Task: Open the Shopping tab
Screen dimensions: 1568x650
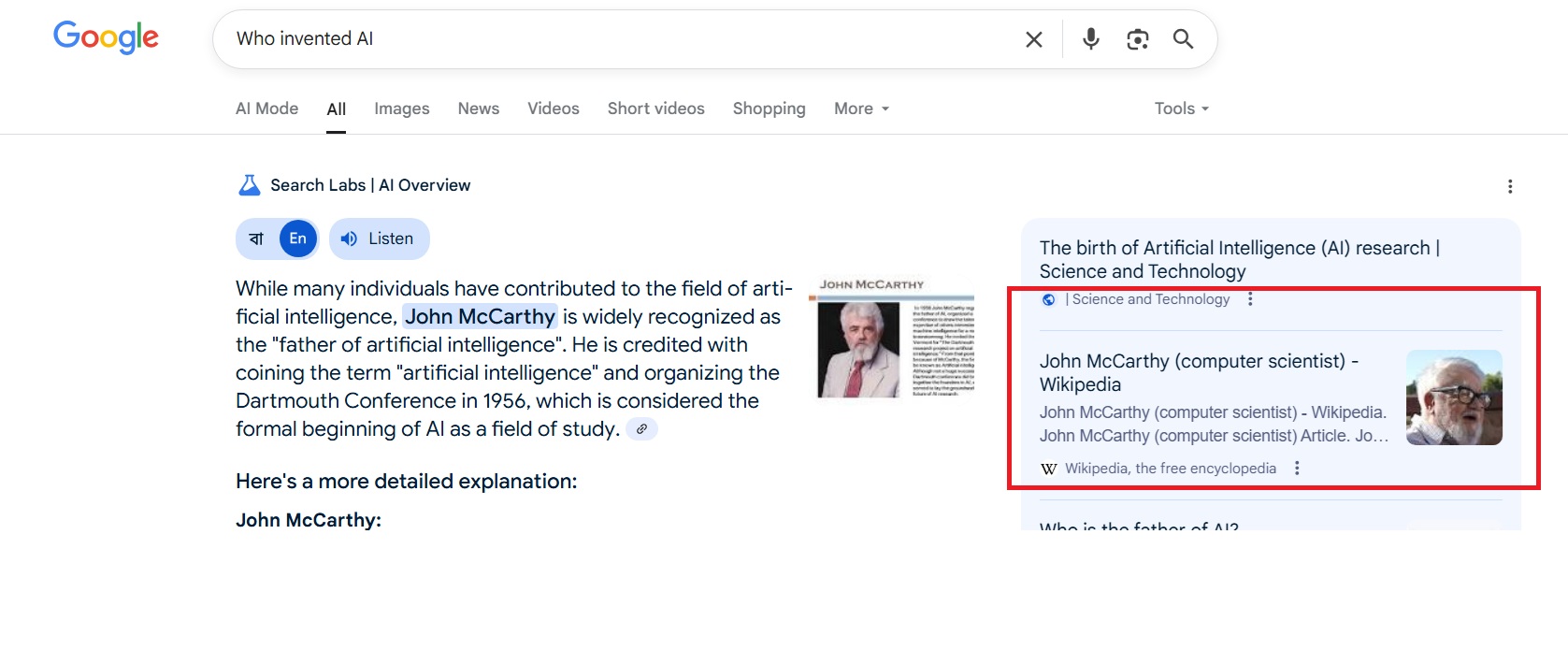Action: click(x=770, y=108)
